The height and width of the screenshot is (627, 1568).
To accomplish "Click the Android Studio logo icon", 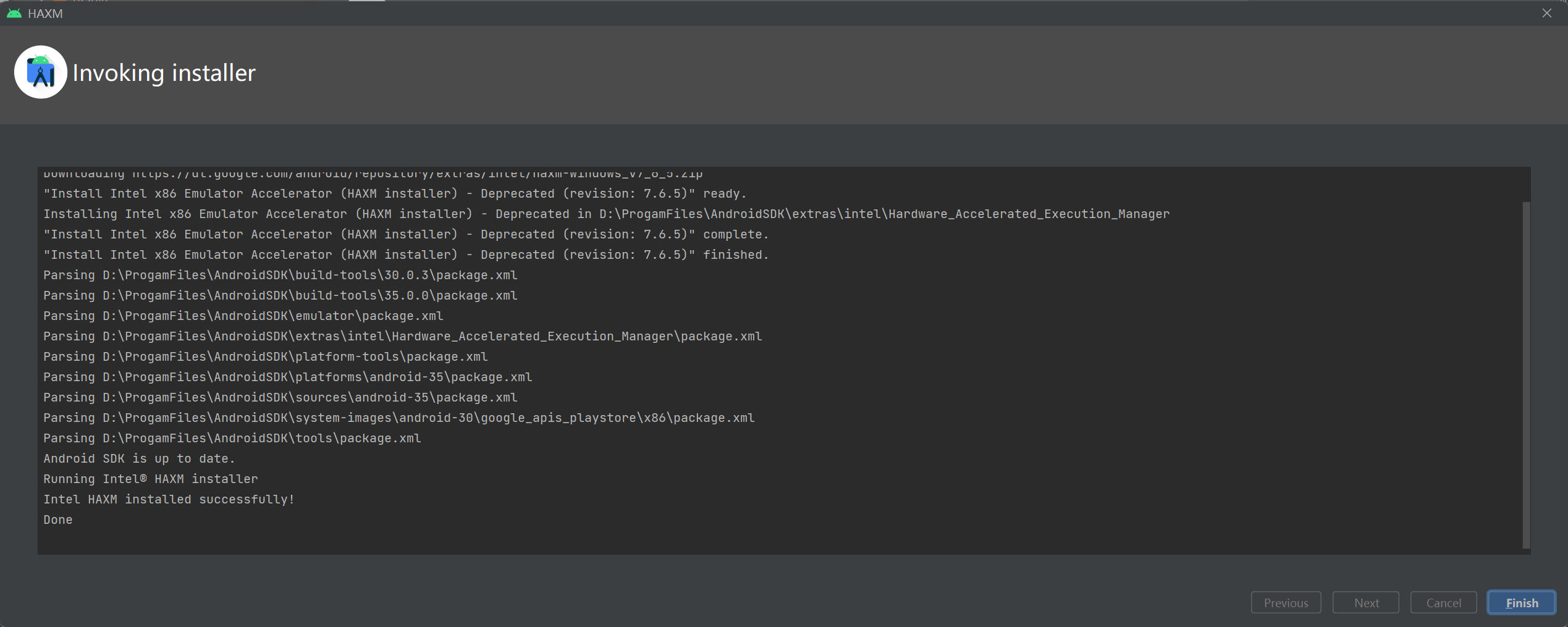I will click(x=41, y=72).
